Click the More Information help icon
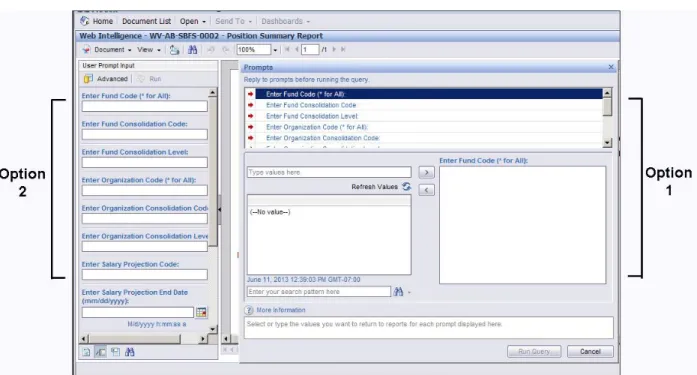 coord(249,310)
